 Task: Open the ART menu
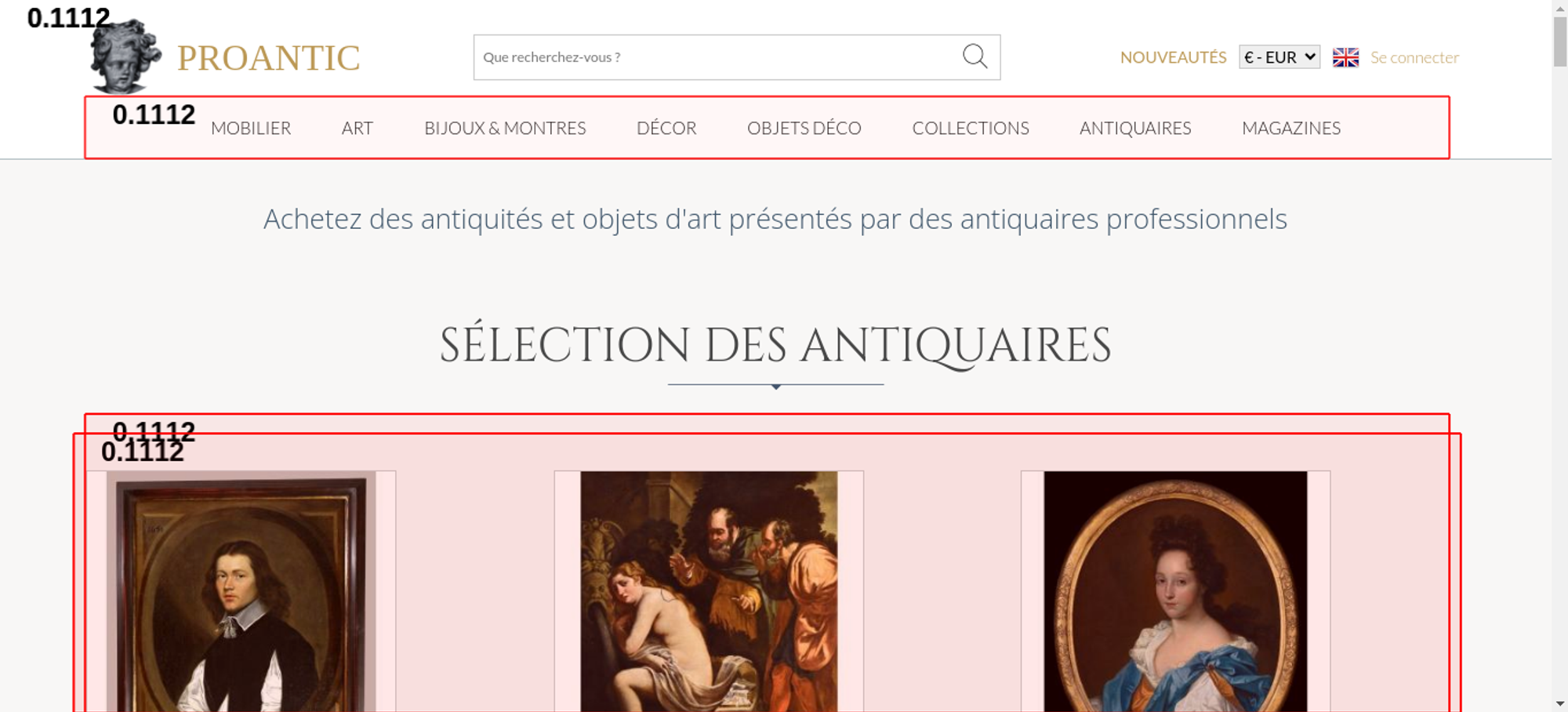click(358, 128)
